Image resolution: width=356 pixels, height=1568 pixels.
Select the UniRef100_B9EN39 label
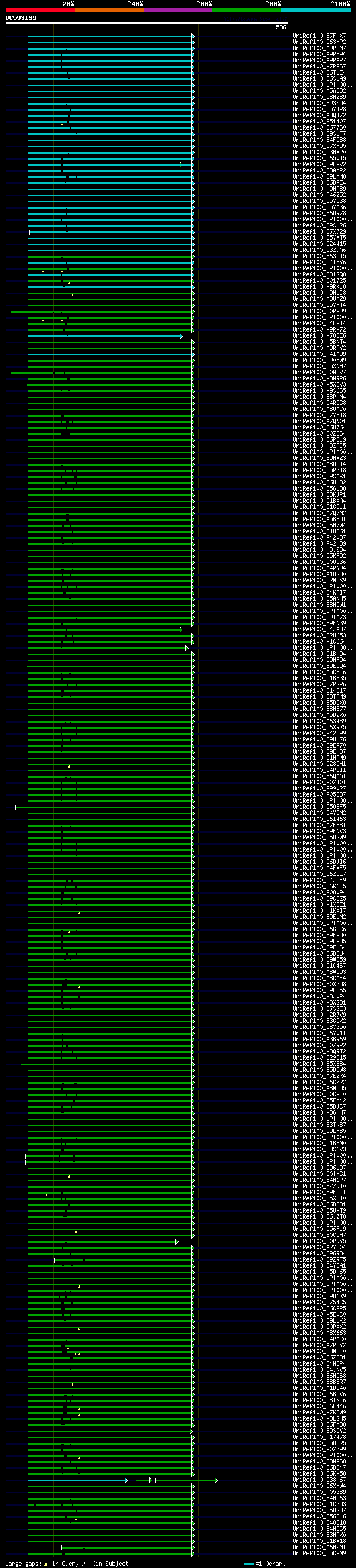click(x=319, y=624)
